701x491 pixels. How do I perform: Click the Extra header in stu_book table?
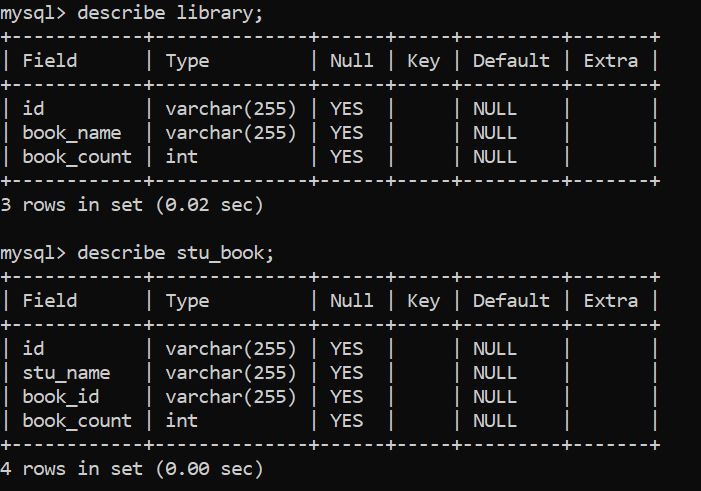(x=611, y=301)
